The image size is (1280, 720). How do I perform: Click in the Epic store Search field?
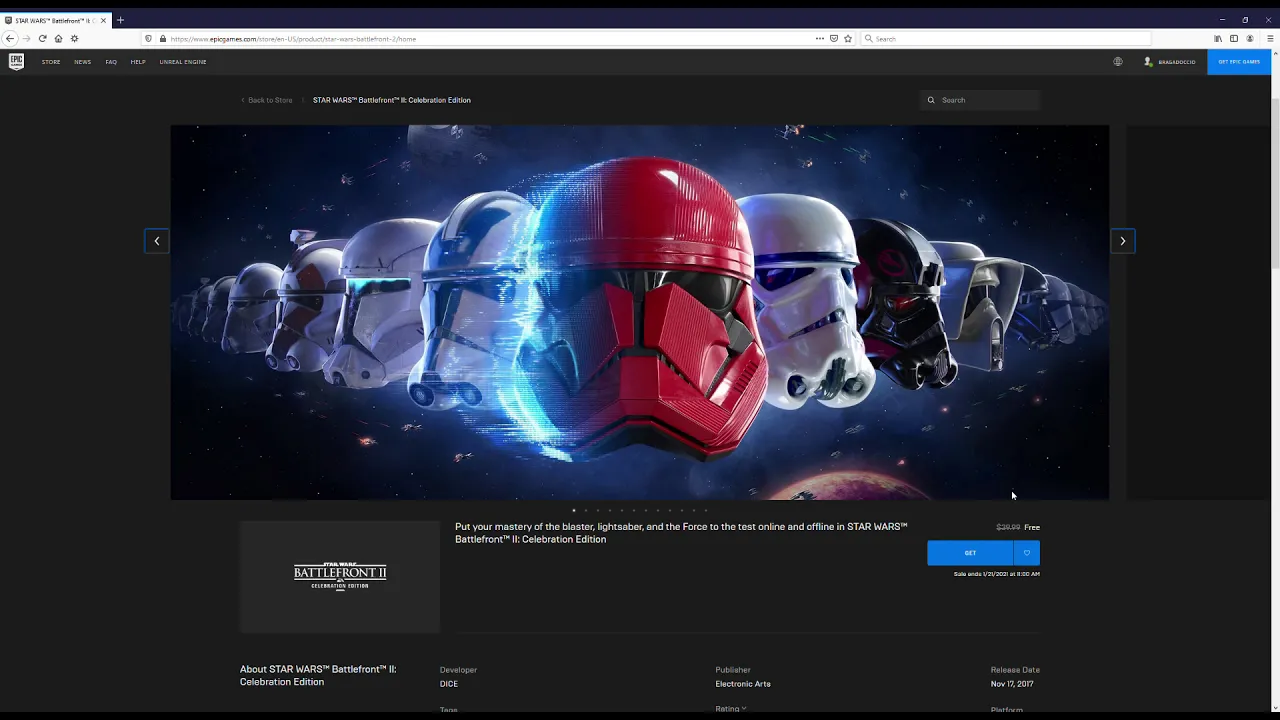980,100
